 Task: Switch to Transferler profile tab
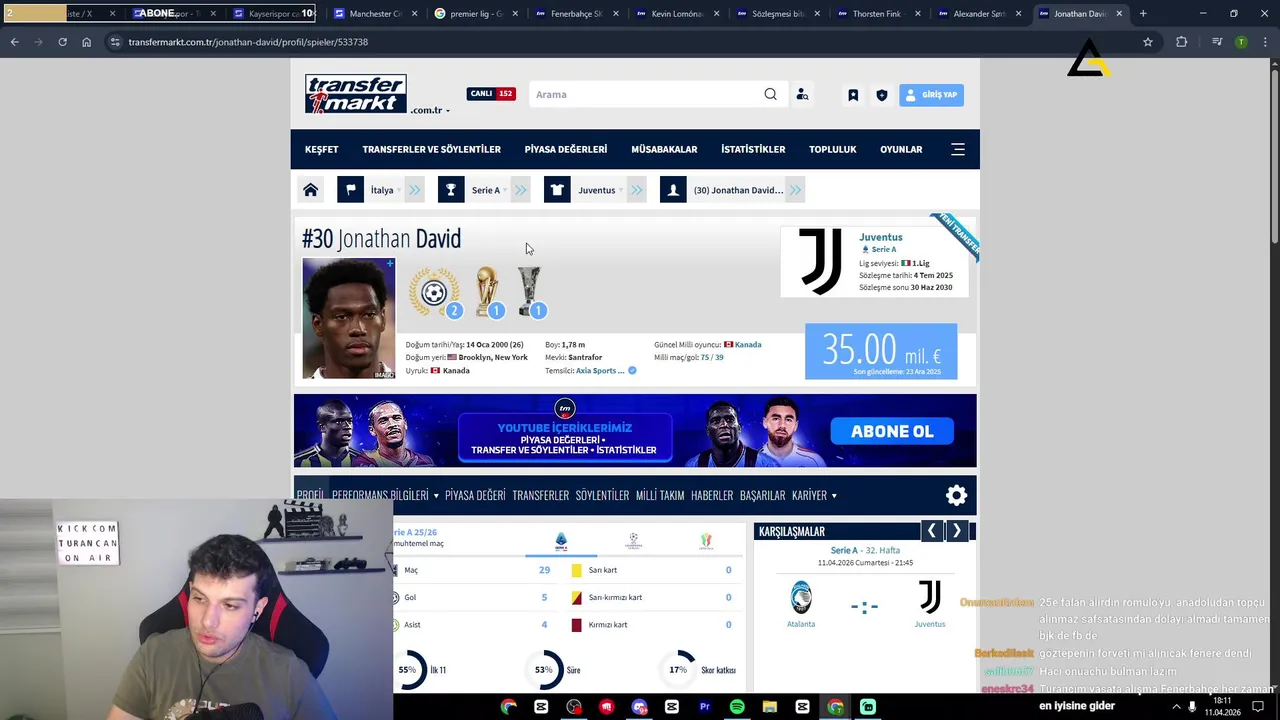[540, 495]
